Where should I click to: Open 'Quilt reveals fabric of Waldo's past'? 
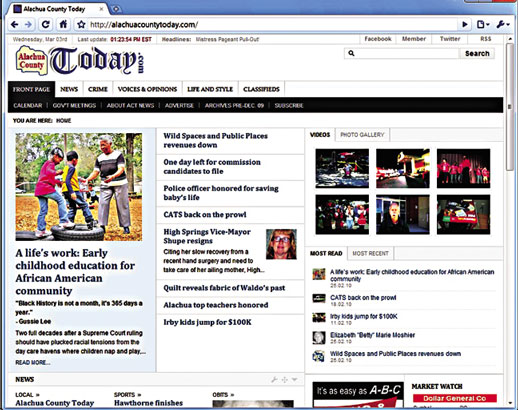224,288
